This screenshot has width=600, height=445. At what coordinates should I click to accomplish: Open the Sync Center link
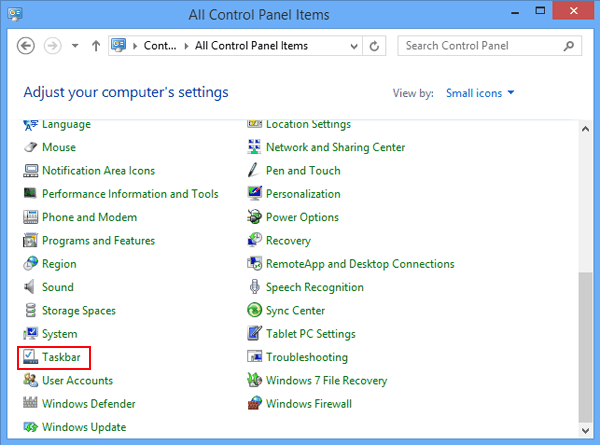click(x=295, y=311)
